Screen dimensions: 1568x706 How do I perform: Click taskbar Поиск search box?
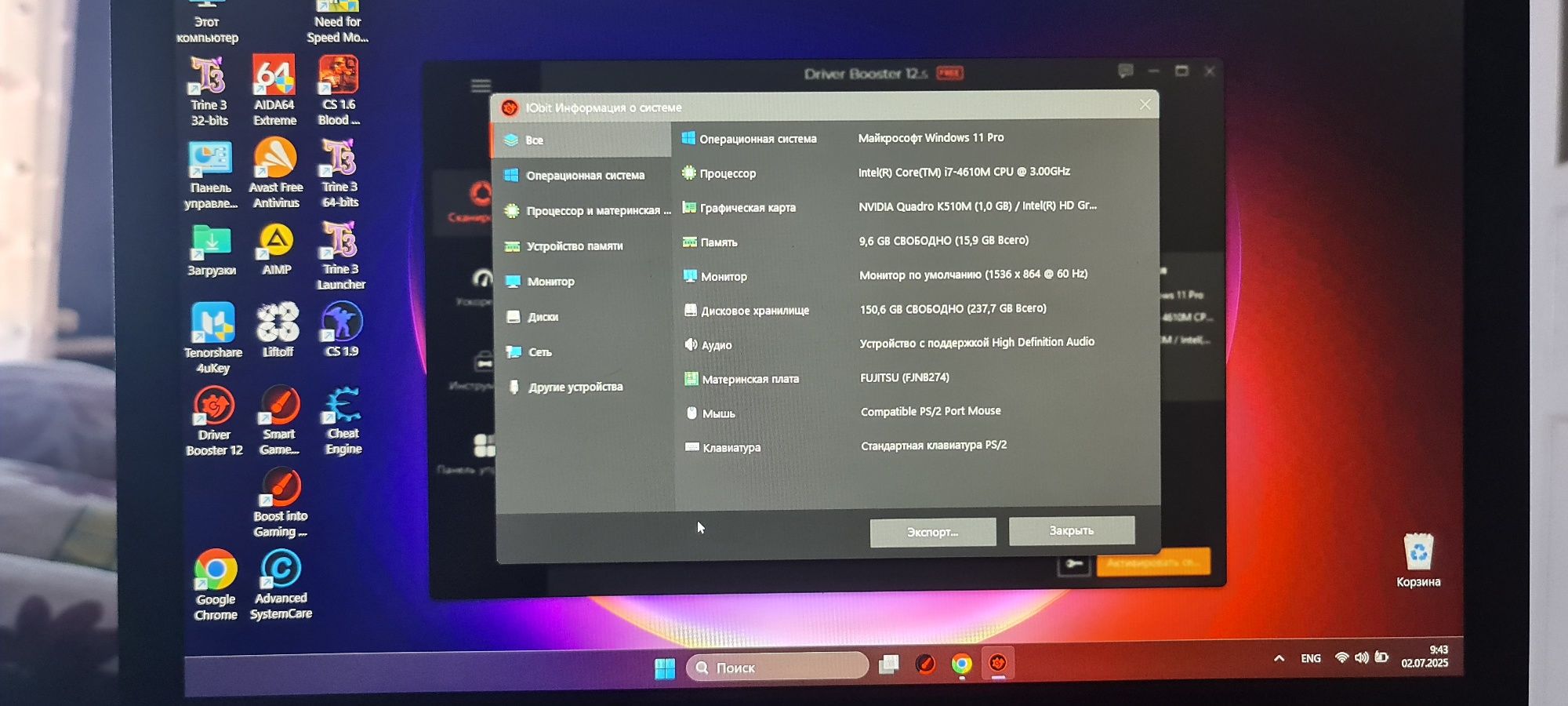point(778,667)
